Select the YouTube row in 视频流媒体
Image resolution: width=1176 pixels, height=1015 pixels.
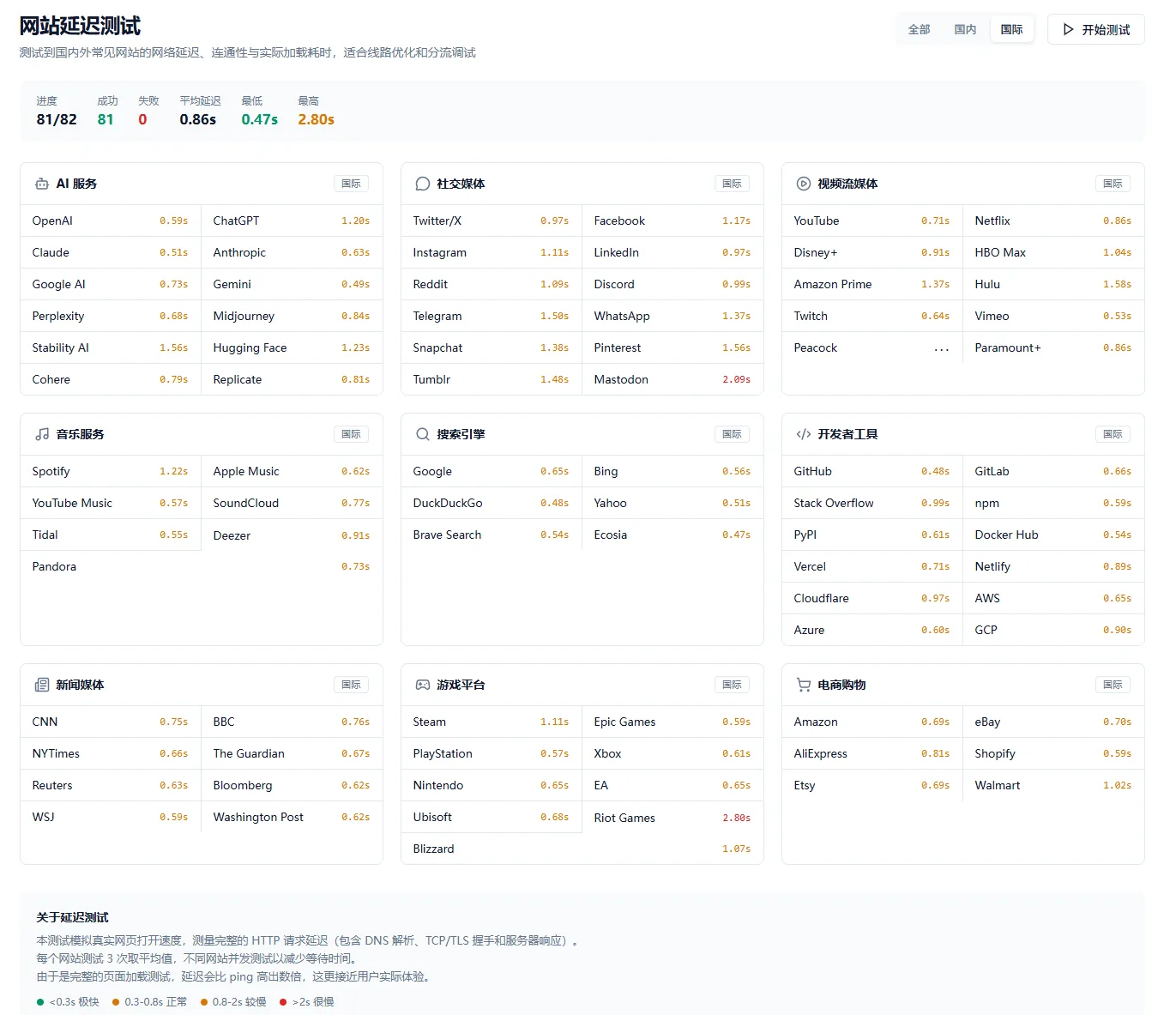(872, 221)
